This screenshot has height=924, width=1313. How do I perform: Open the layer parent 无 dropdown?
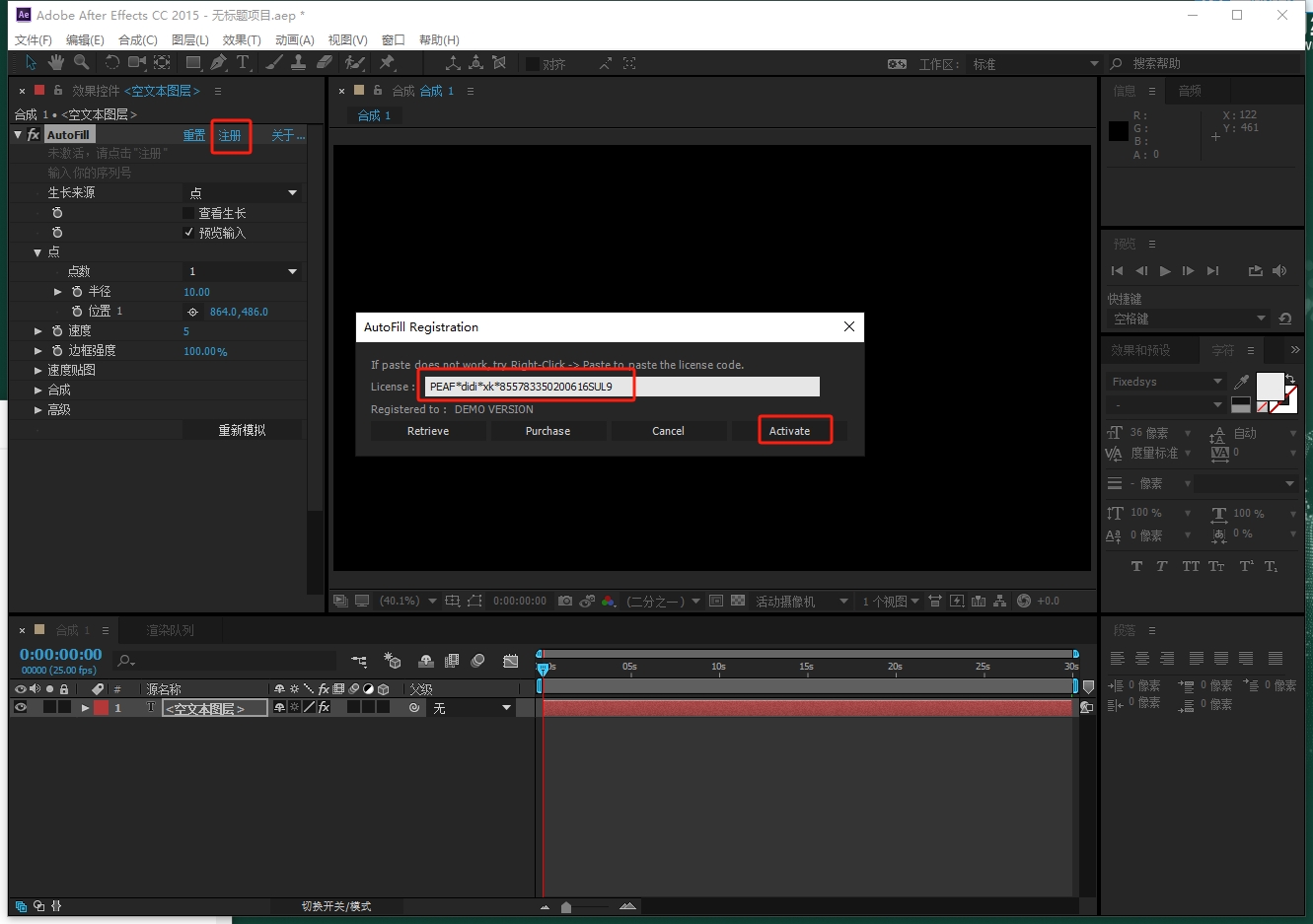pos(473,707)
